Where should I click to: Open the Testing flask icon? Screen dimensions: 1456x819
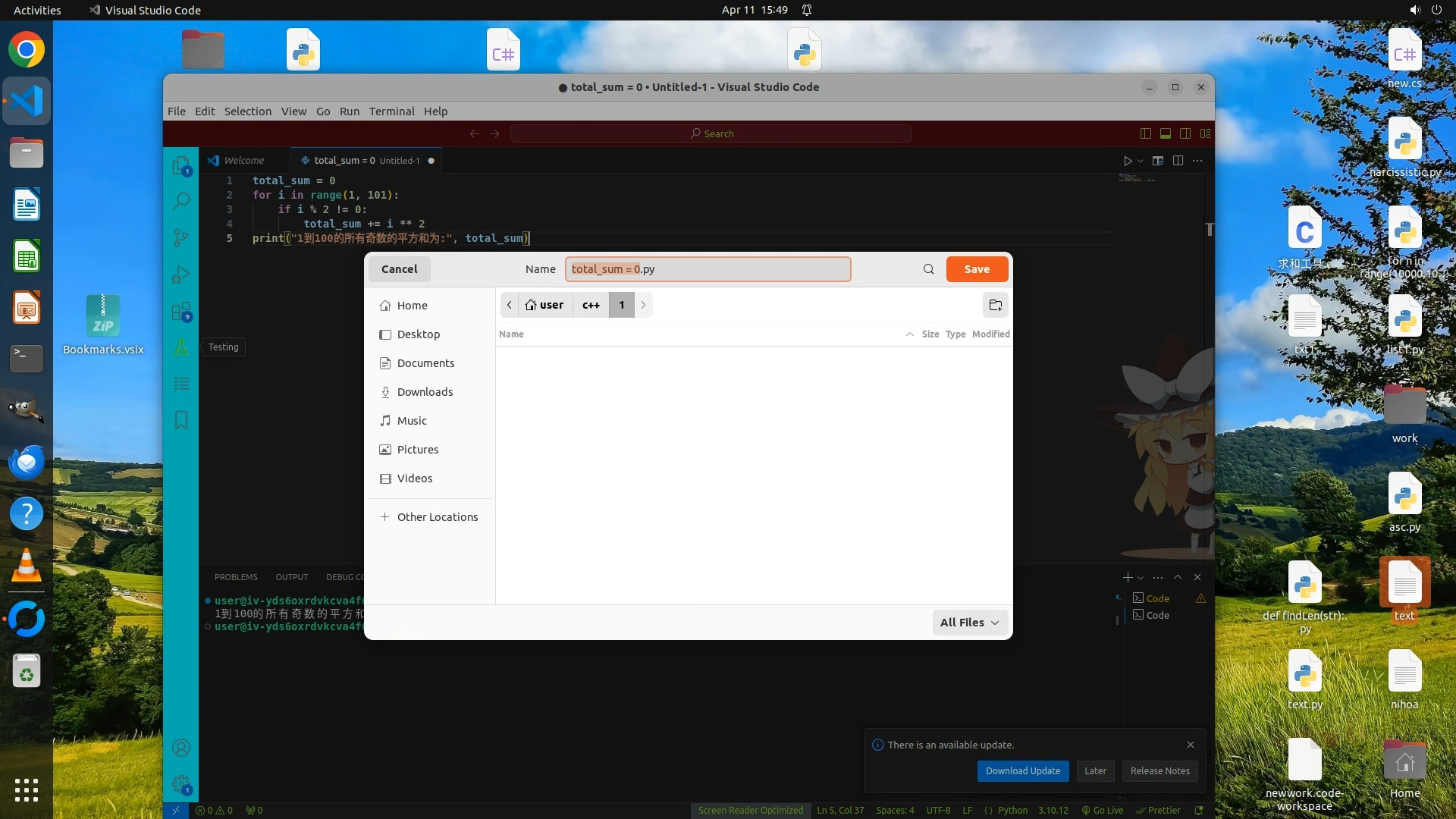(x=180, y=347)
